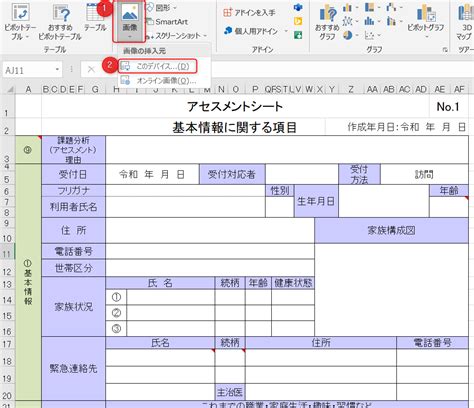Viewport: 474px width, 408px height.
Task: Click the Name Box showing AJ11
Action: (28, 70)
